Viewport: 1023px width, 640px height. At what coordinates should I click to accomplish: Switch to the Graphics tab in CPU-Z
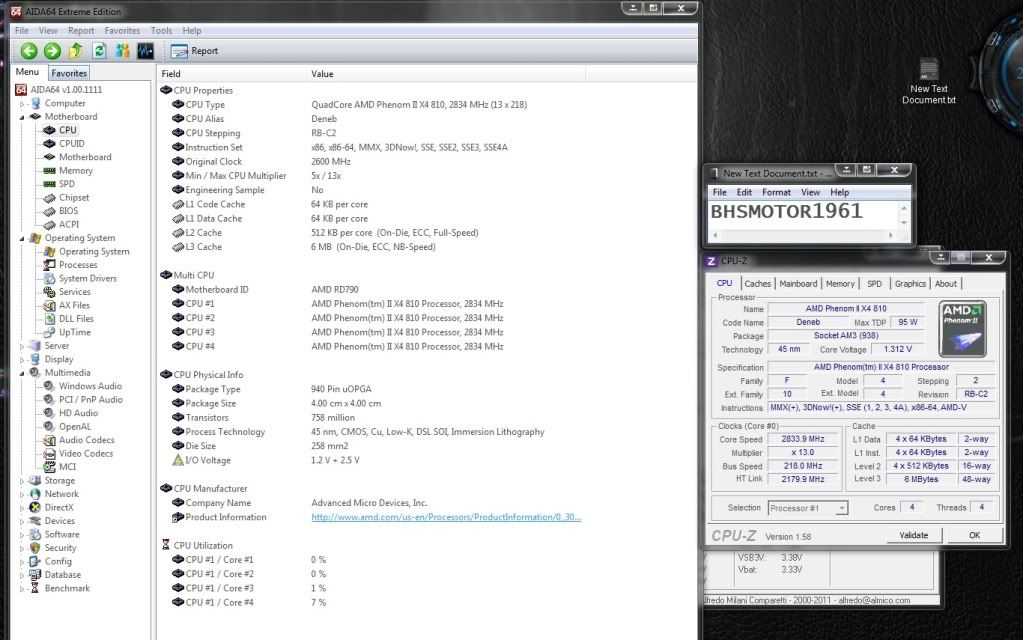[910, 284]
